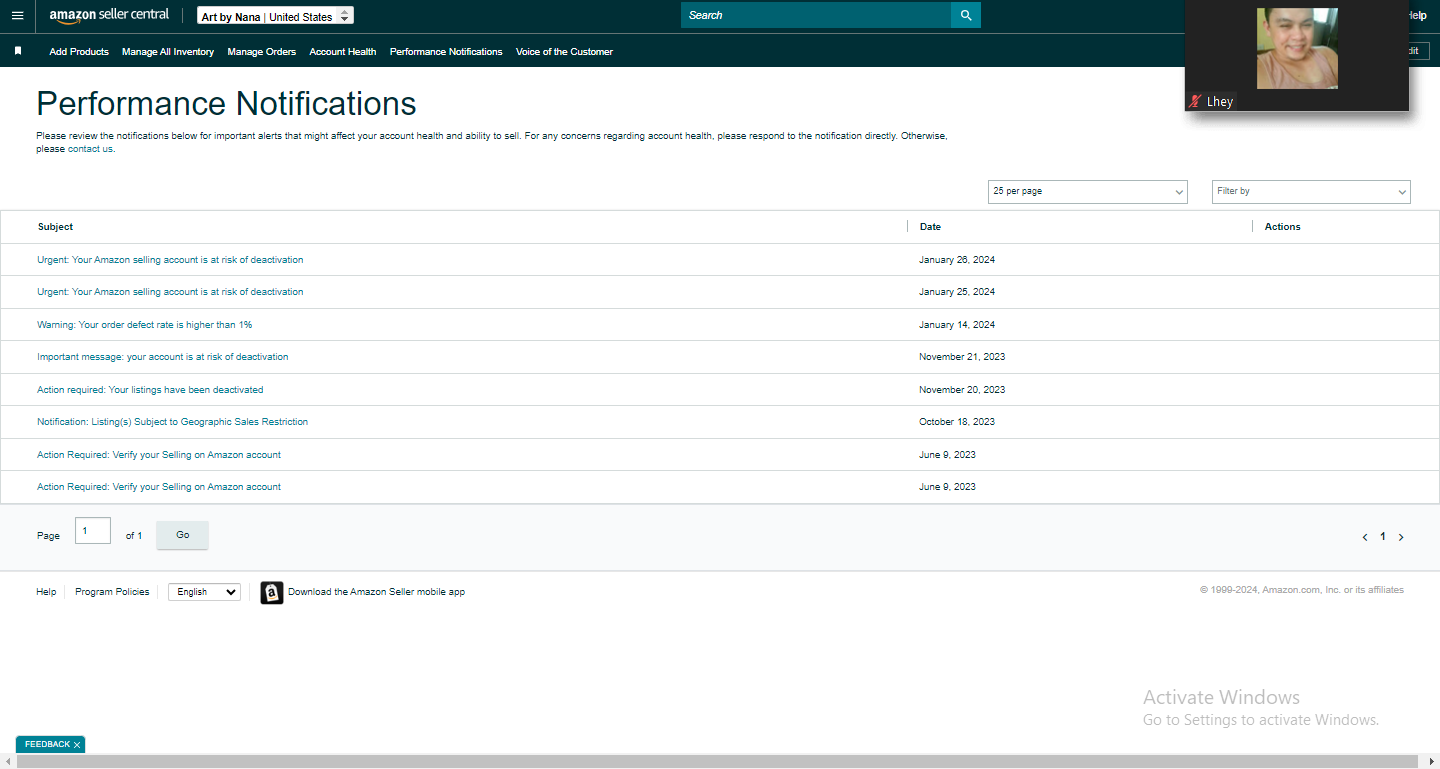Expand the 25 per page dropdown
The height and width of the screenshot is (769, 1440).
(1088, 191)
